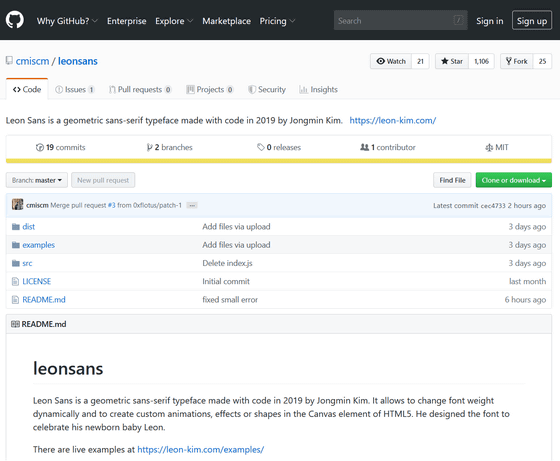Open latest commit hash cec4733
Screen dimensions: 560x461
point(493,206)
